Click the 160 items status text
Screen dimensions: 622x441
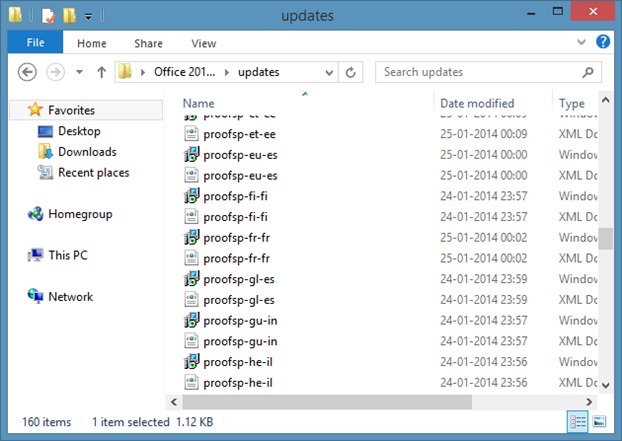[47, 422]
